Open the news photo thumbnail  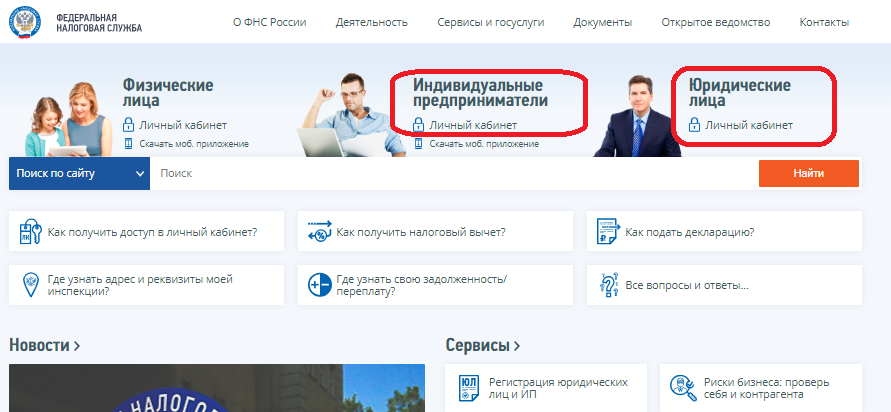tap(217, 389)
